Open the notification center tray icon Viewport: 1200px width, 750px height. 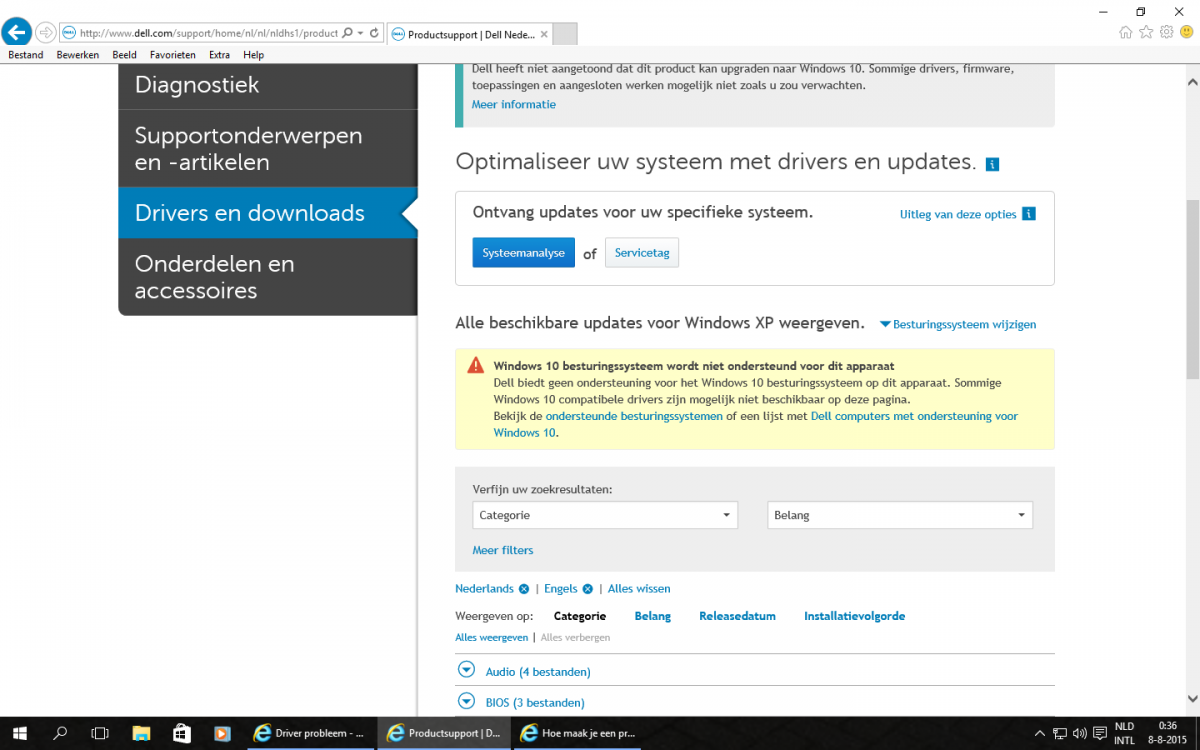[1100, 733]
